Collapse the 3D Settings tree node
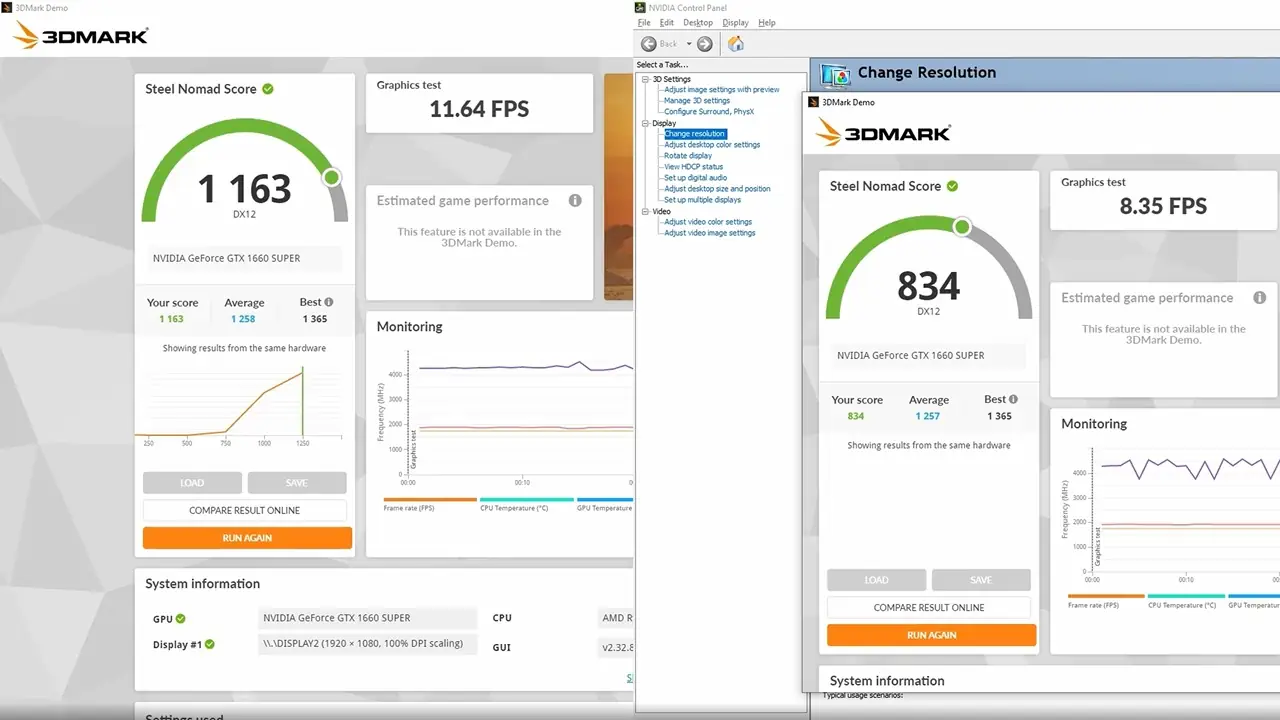This screenshot has height=720, width=1280. click(645, 79)
